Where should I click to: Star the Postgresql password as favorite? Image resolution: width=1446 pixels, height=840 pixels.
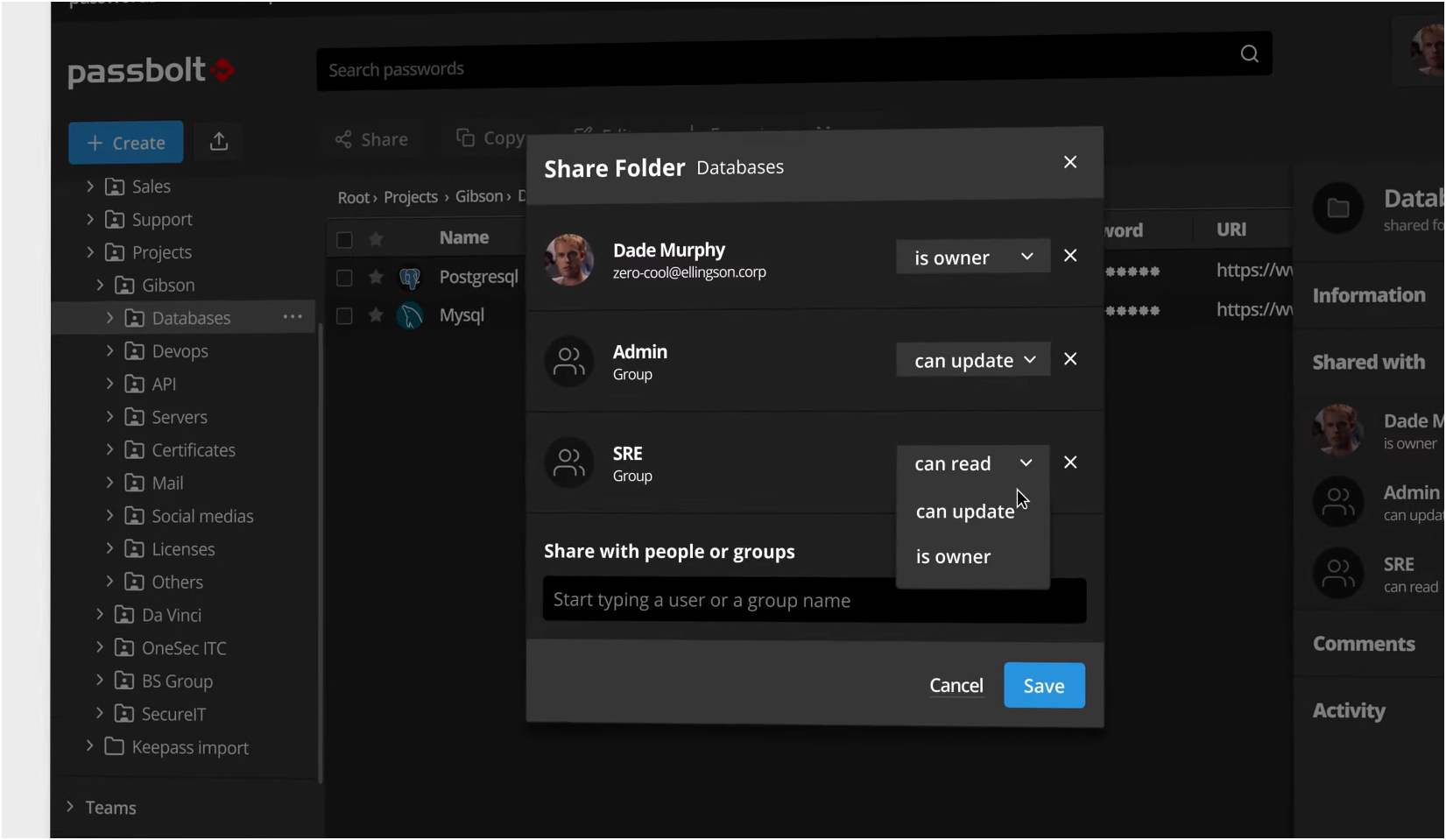(x=376, y=278)
